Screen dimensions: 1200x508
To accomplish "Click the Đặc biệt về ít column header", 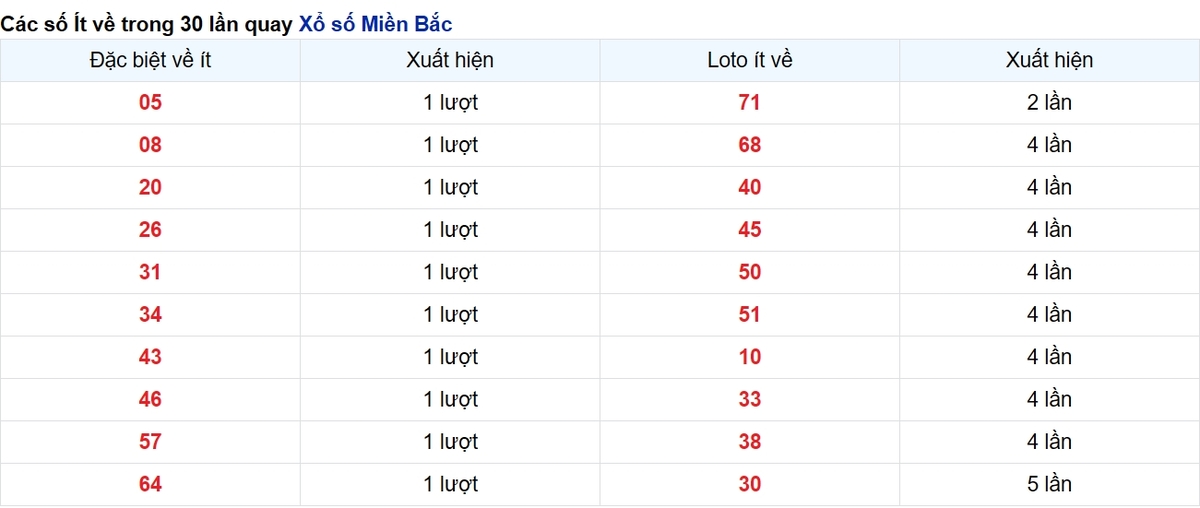I will pos(150,60).
